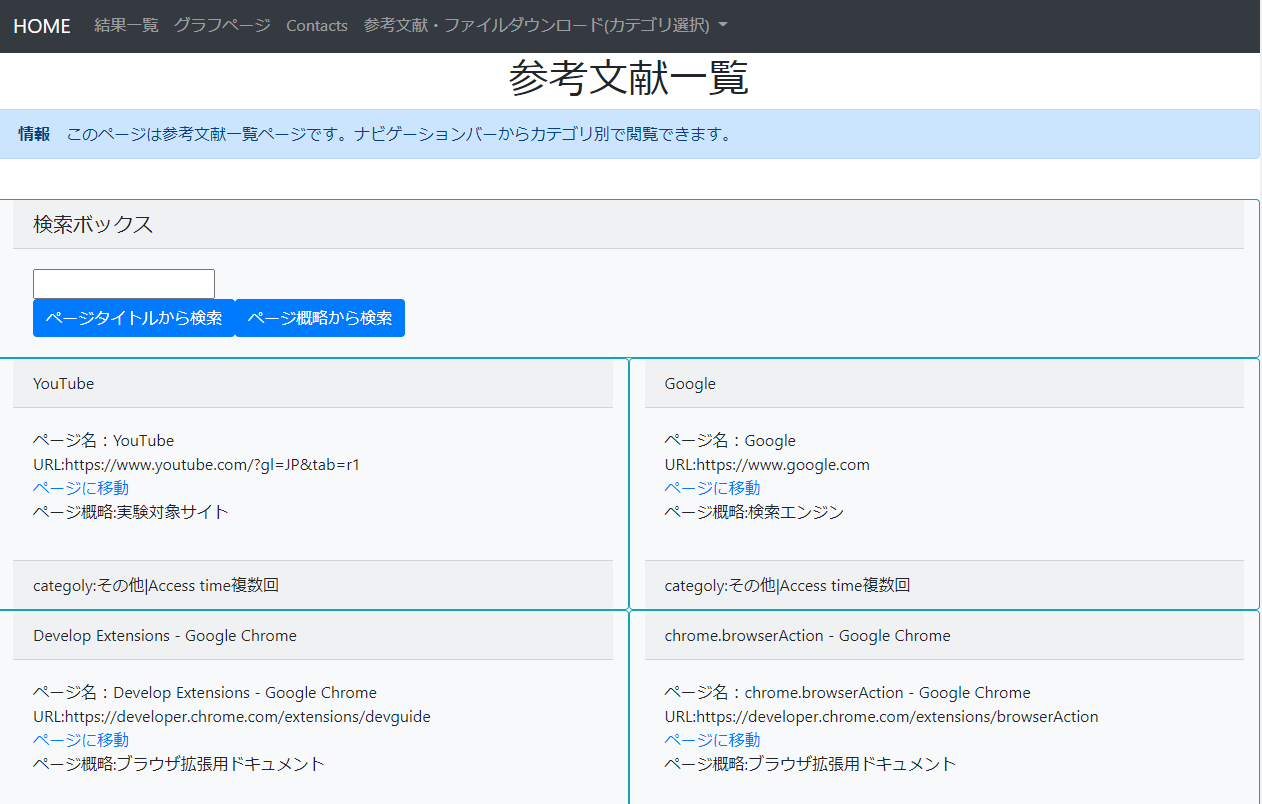Click the ページ概略から検索 button
This screenshot has height=804, width=1262.
click(320, 318)
